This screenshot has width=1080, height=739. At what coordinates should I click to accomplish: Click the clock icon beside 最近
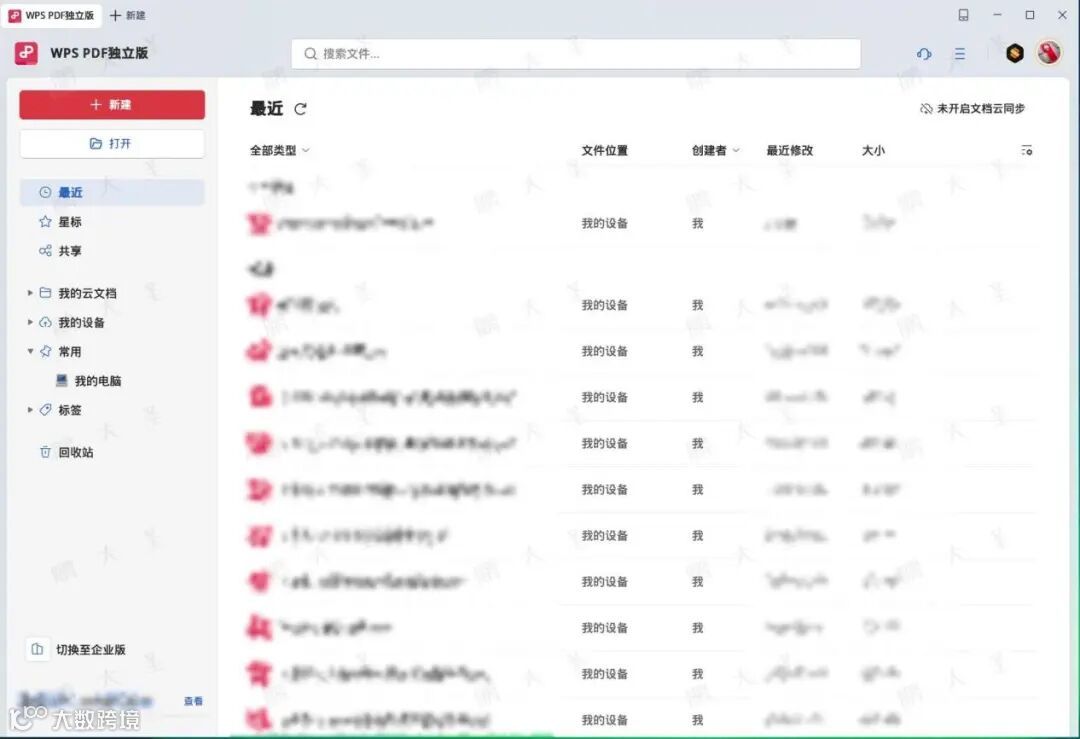tap(45, 192)
